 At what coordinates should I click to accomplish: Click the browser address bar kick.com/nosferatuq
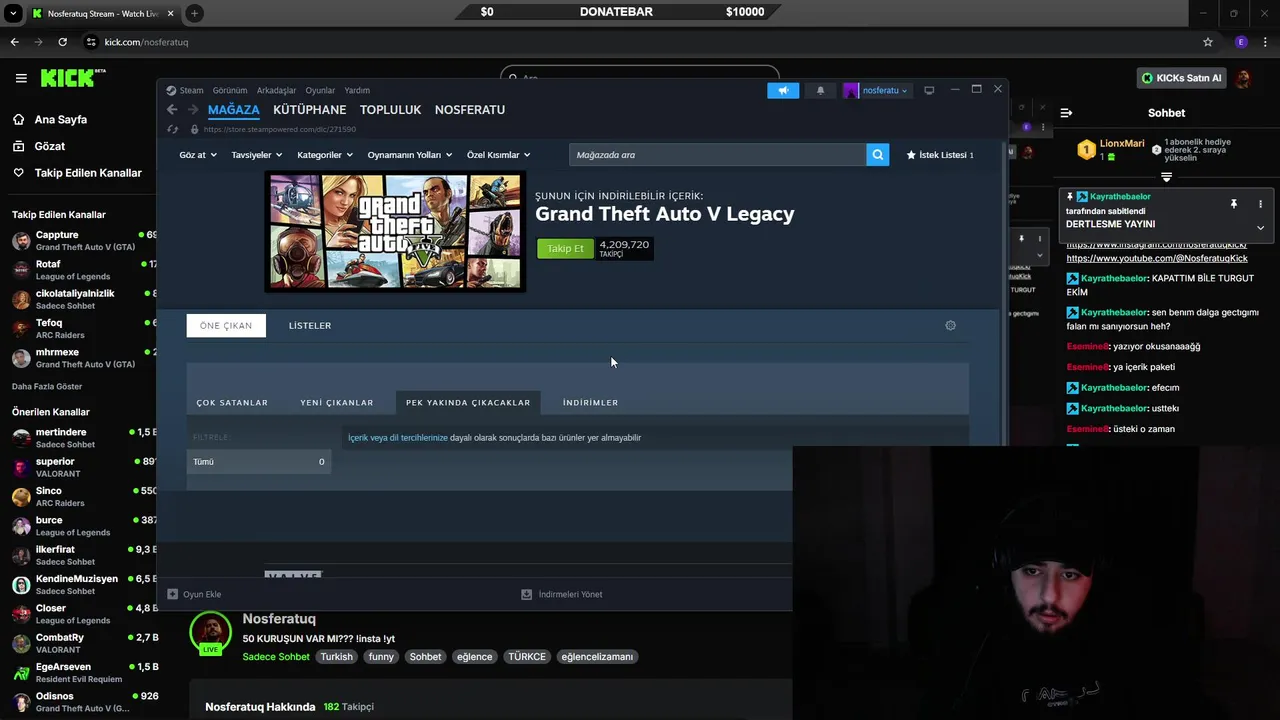(x=146, y=42)
